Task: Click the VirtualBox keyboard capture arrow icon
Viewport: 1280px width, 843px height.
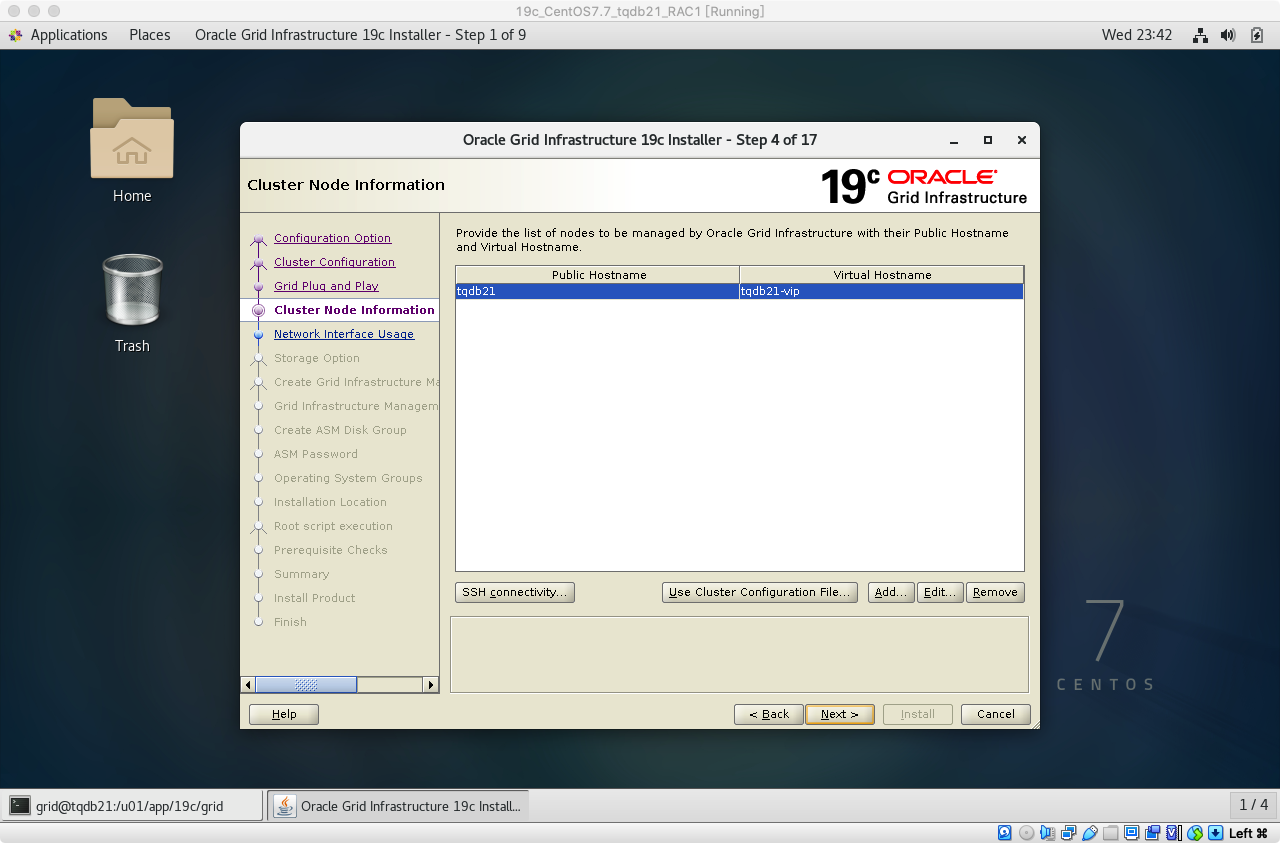Action: coord(1215,833)
